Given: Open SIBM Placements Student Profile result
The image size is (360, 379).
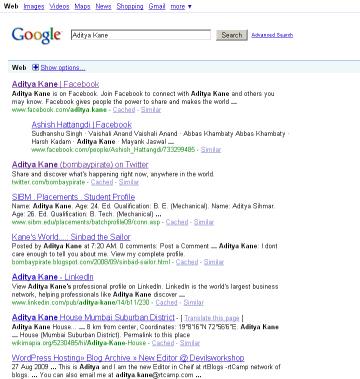Looking at the screenshot, I should coord(73,197).
